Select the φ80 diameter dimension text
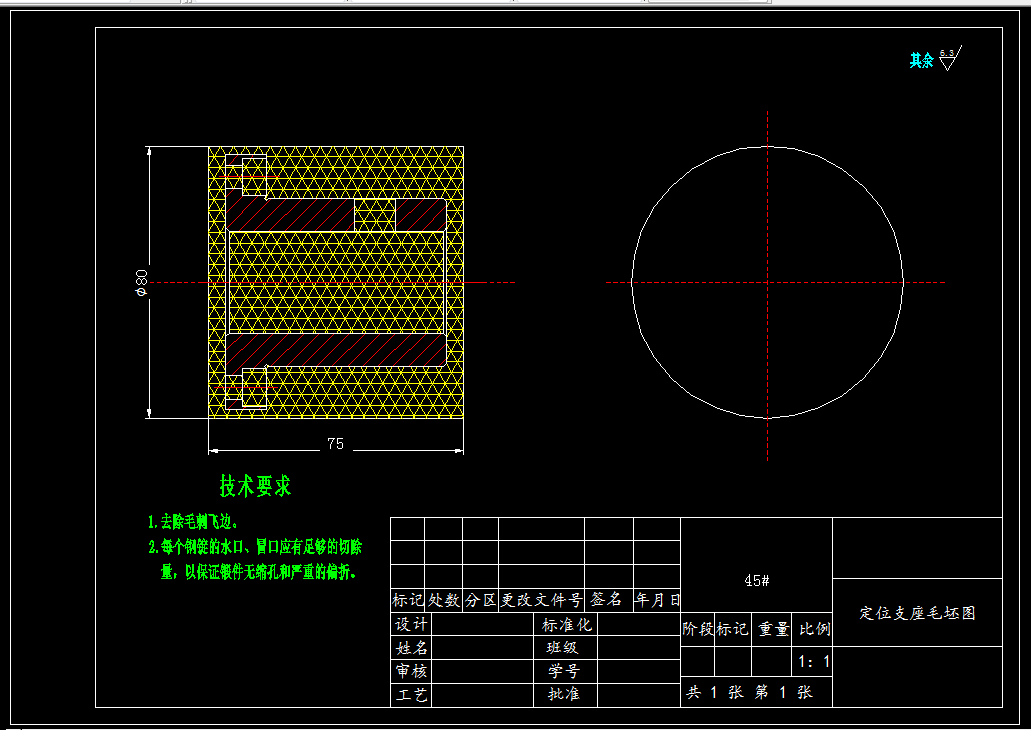The width and height of the screenshot is (1031, 730). tap(141, 282)
